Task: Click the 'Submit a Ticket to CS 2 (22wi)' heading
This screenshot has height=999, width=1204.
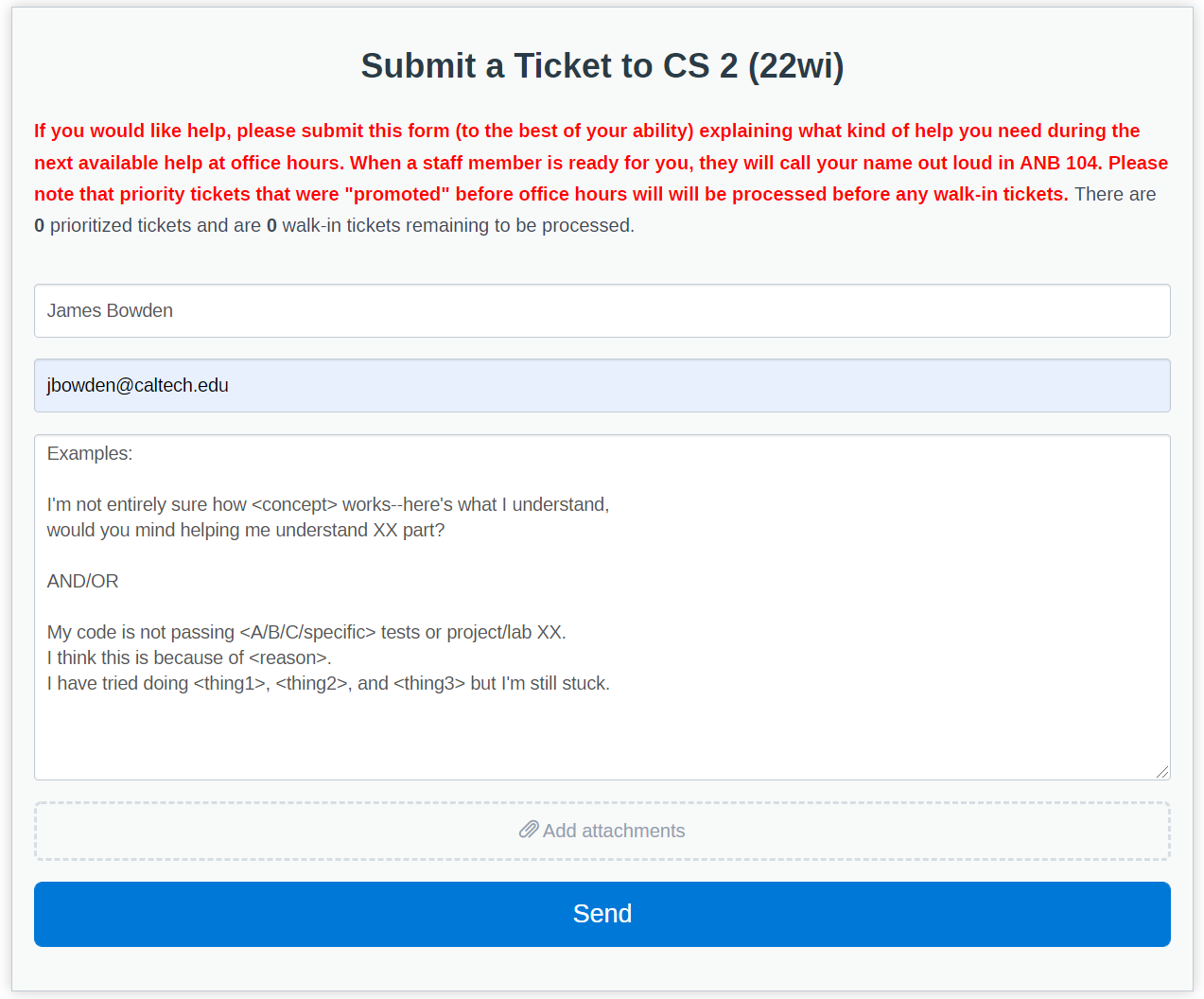Action: [602, 65]
